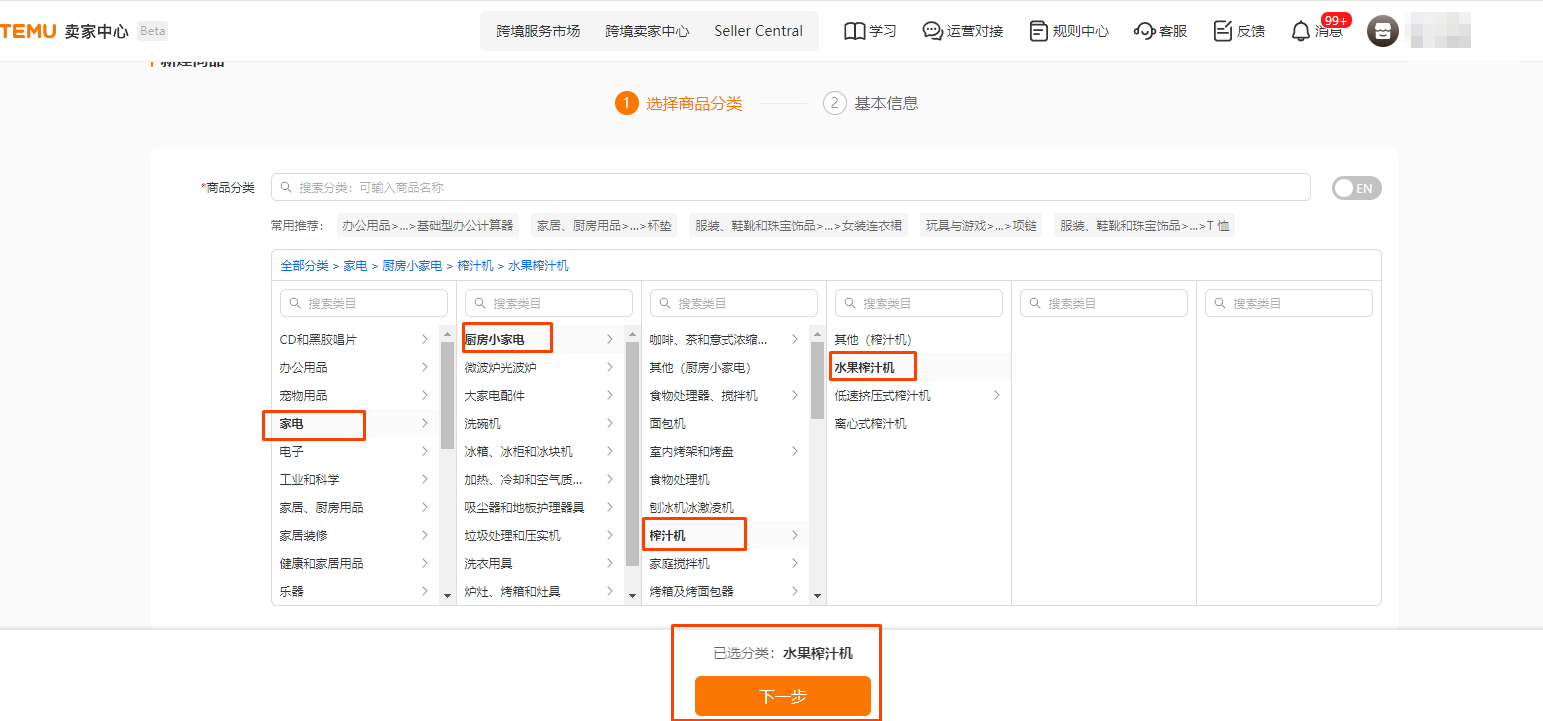Expand the 低速挤压式榨汁机 arrow
1543x721 pixels.
[x=995, y=394]
